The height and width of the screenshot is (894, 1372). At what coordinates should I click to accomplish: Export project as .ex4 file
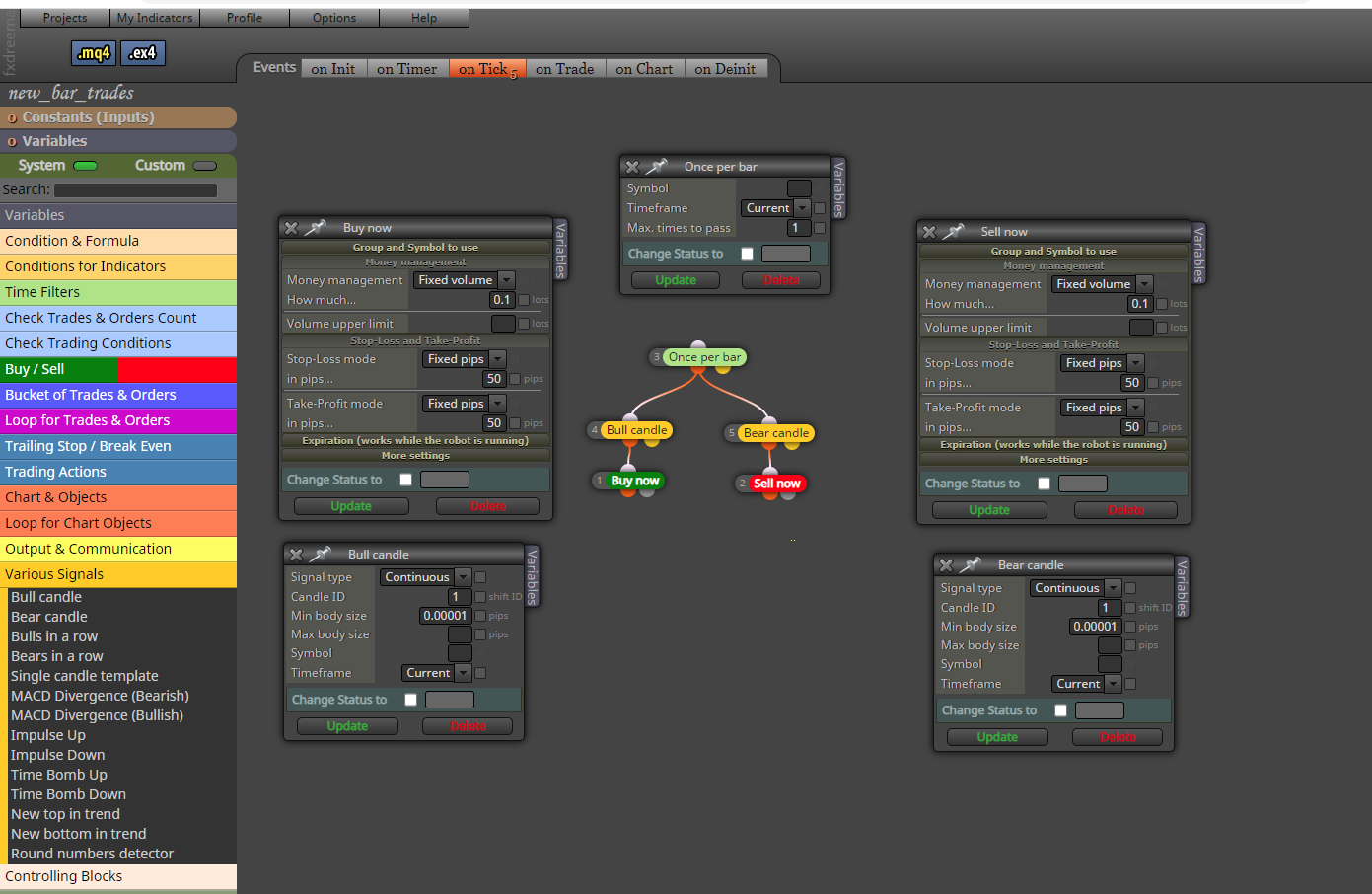tap(142, 53)
